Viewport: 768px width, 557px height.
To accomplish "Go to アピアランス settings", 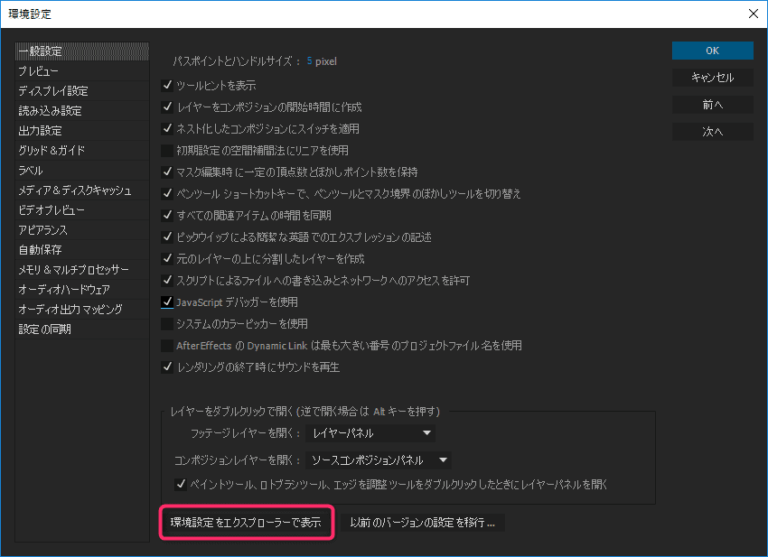I will pos(45,230).
